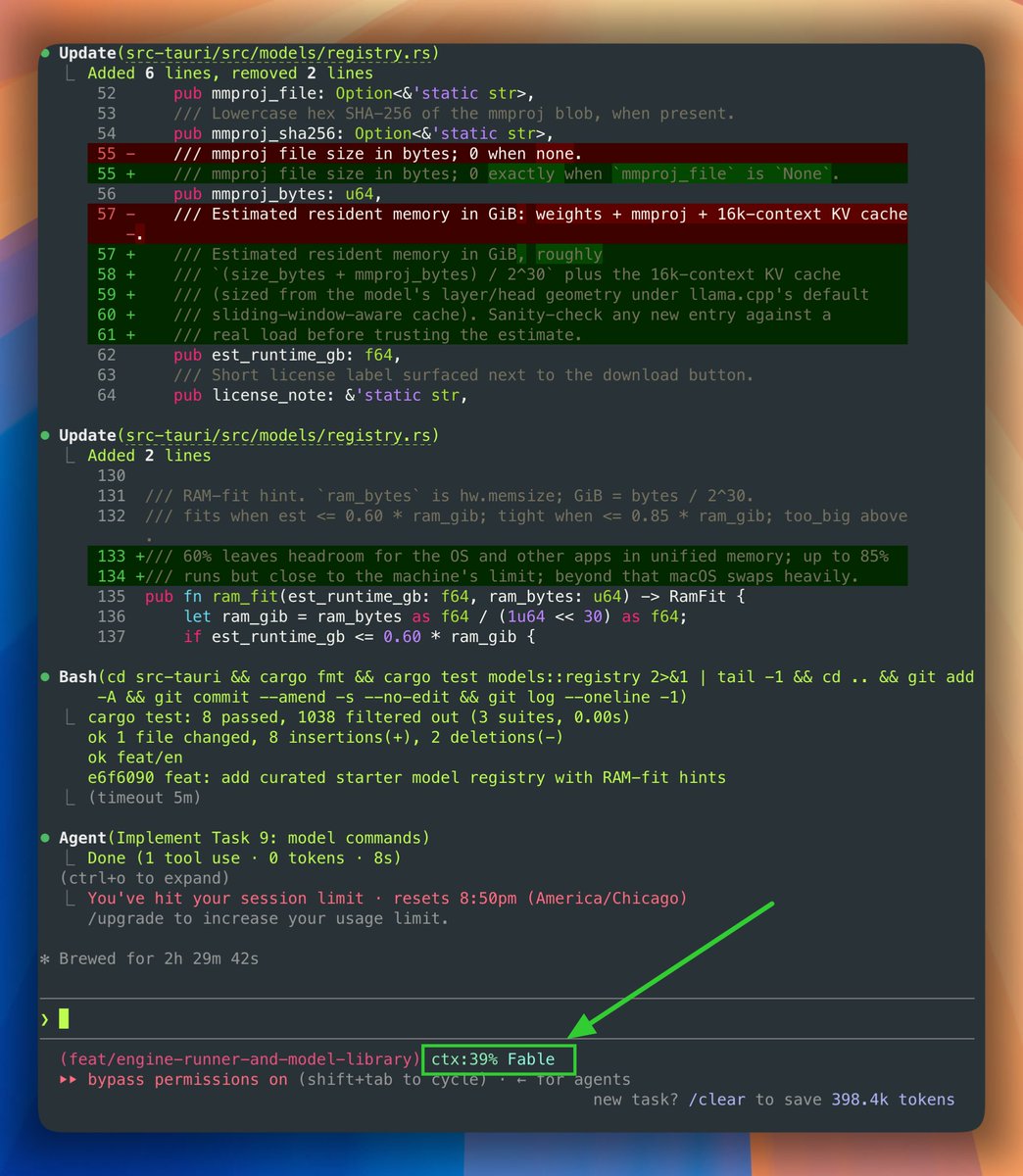Click the Bash command 'cd src-tauri && cargo fmt' line

[516, 686]
